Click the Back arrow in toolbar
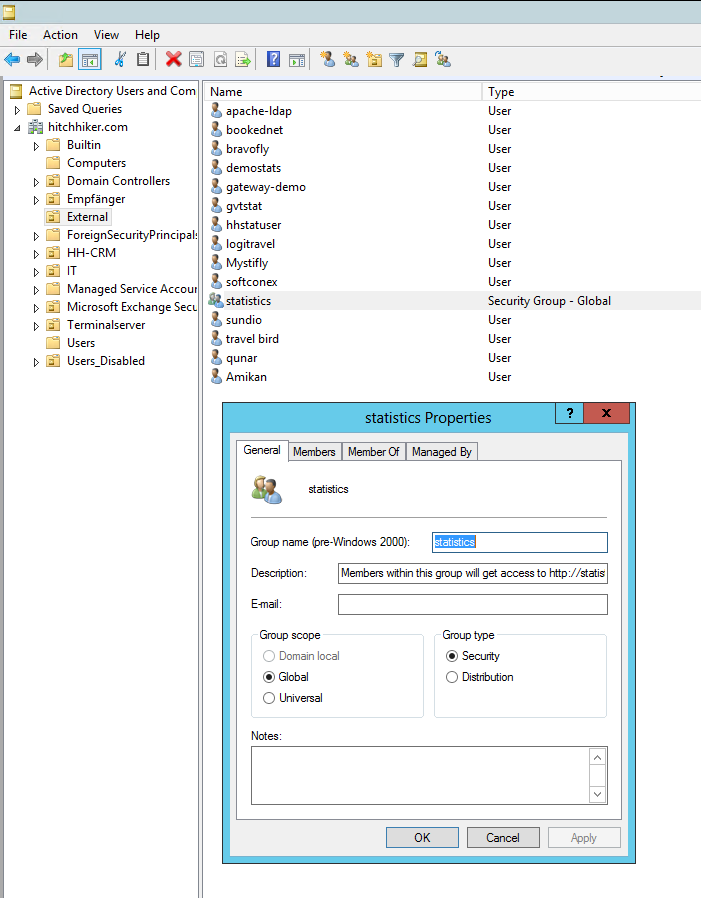Image resolution: width=701 pixels, height=898 pixels. click(x=13, y=60)
